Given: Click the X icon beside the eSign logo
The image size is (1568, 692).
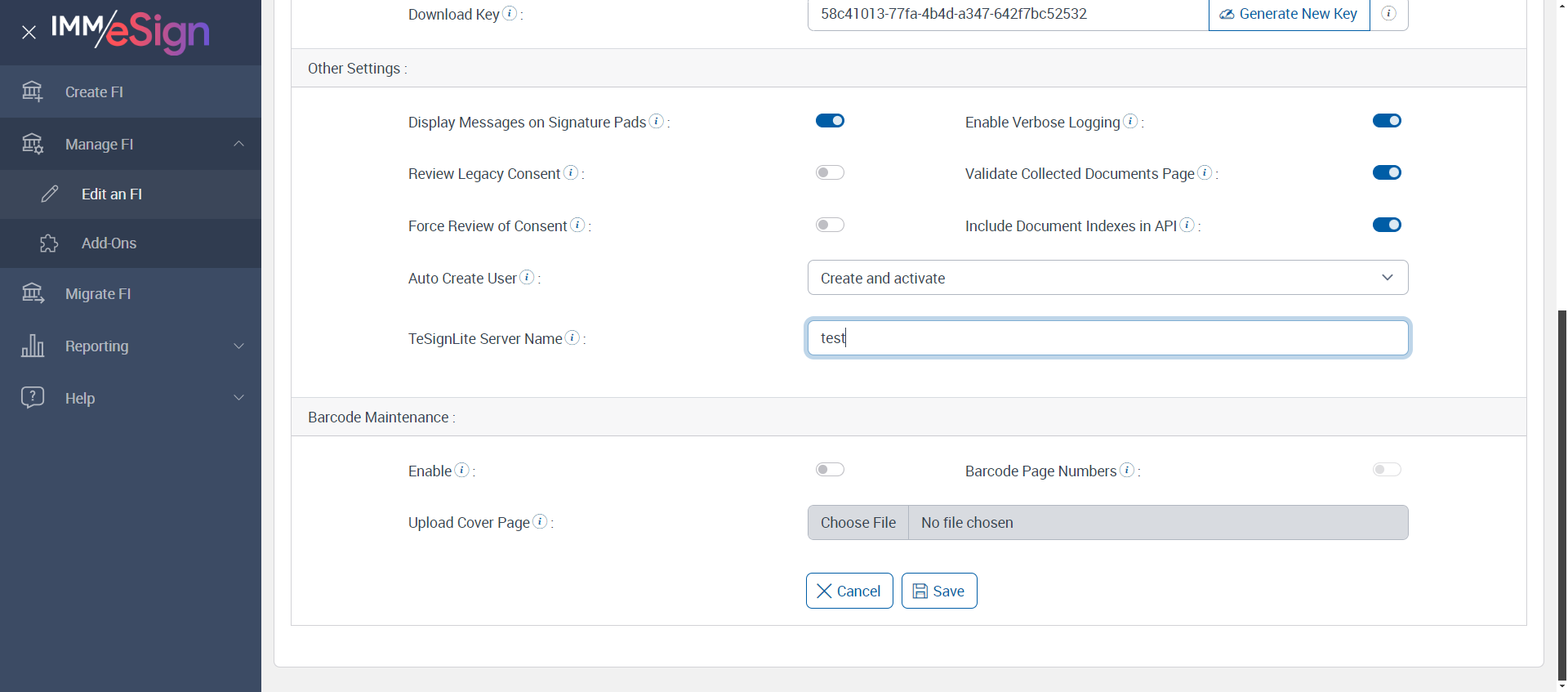Looking at the screenshot, I should click(x=29, y=33).
